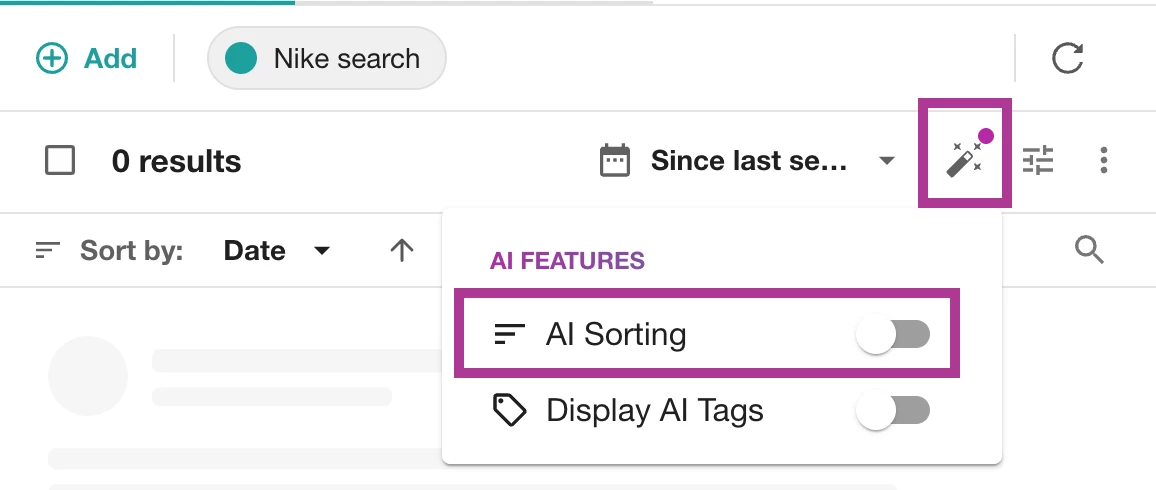Click the Nike search chip
This screenshot has height=490, width=1156.
tap(346, 59)
